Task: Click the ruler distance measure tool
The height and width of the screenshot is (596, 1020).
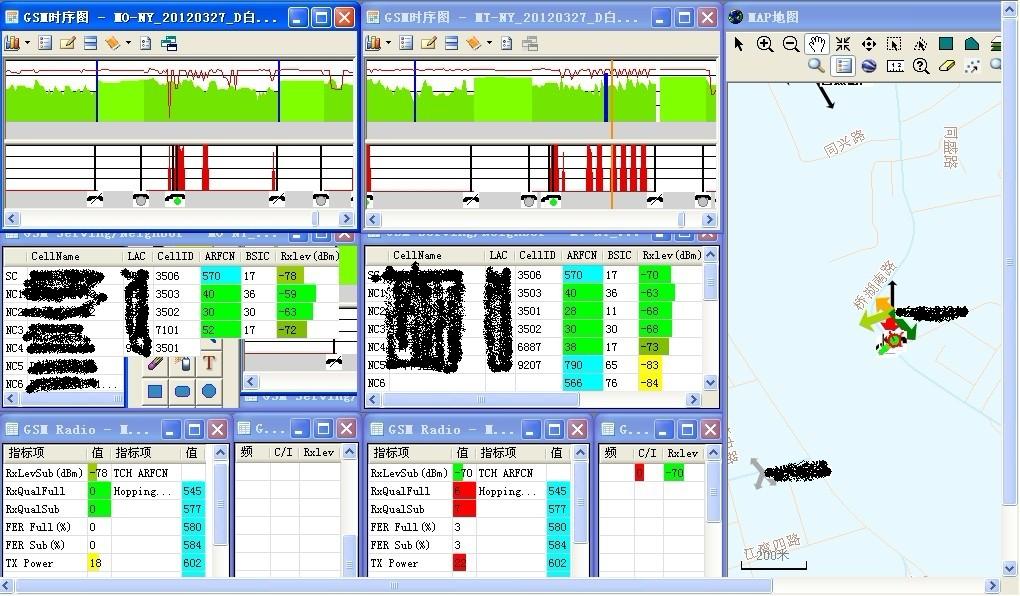Action: point(895,66)
